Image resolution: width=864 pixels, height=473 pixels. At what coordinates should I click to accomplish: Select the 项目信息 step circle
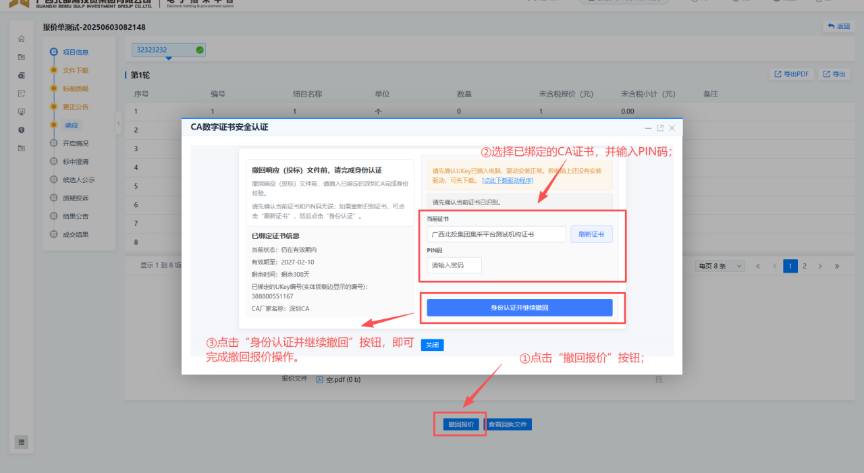[x=53, y=52]
